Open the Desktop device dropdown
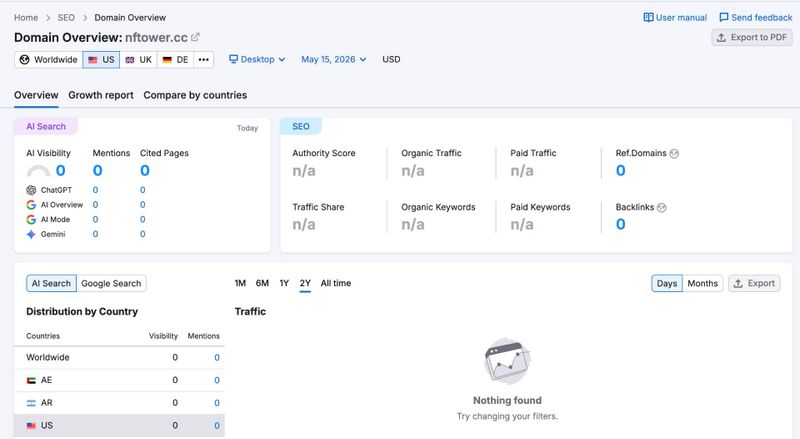Image resolution: width=800 pixels, height=439 pixels. point(257,59)
